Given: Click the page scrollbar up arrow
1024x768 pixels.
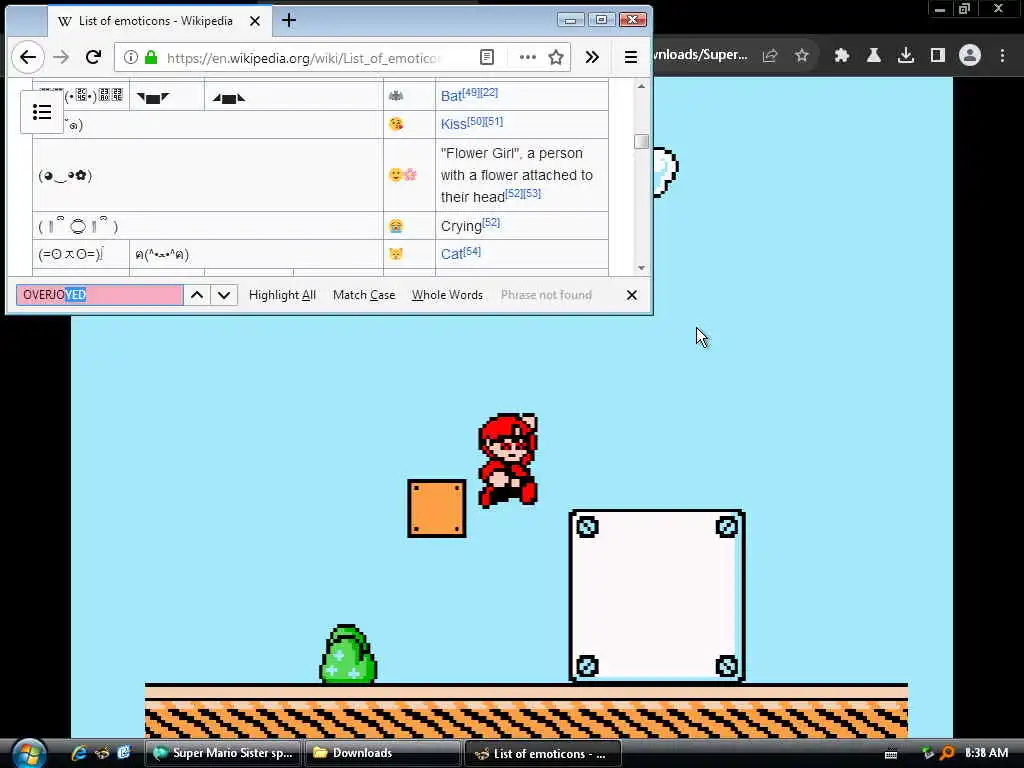Looking at the screenshot, I should point(641,86).
